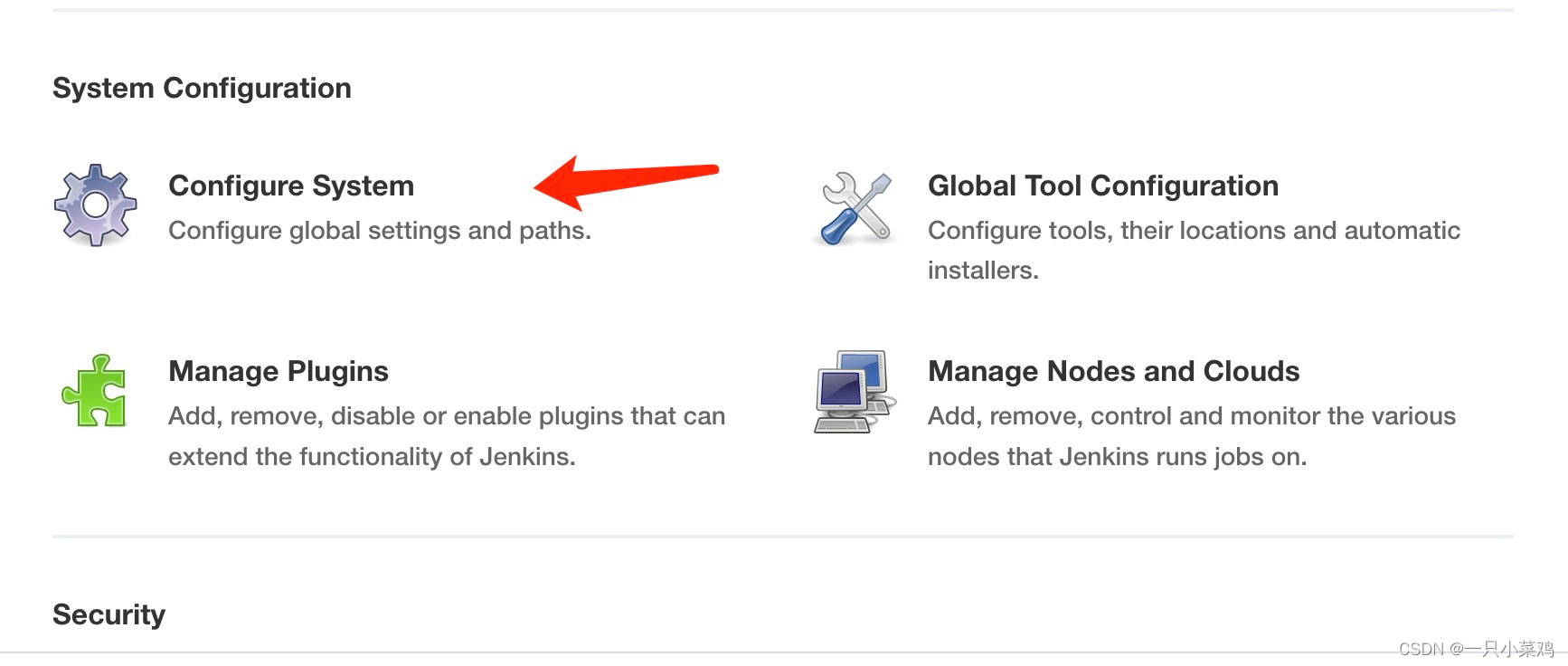1568x666 pixels.
Task: Open the Configure System link
Action: tap(291, 186)
